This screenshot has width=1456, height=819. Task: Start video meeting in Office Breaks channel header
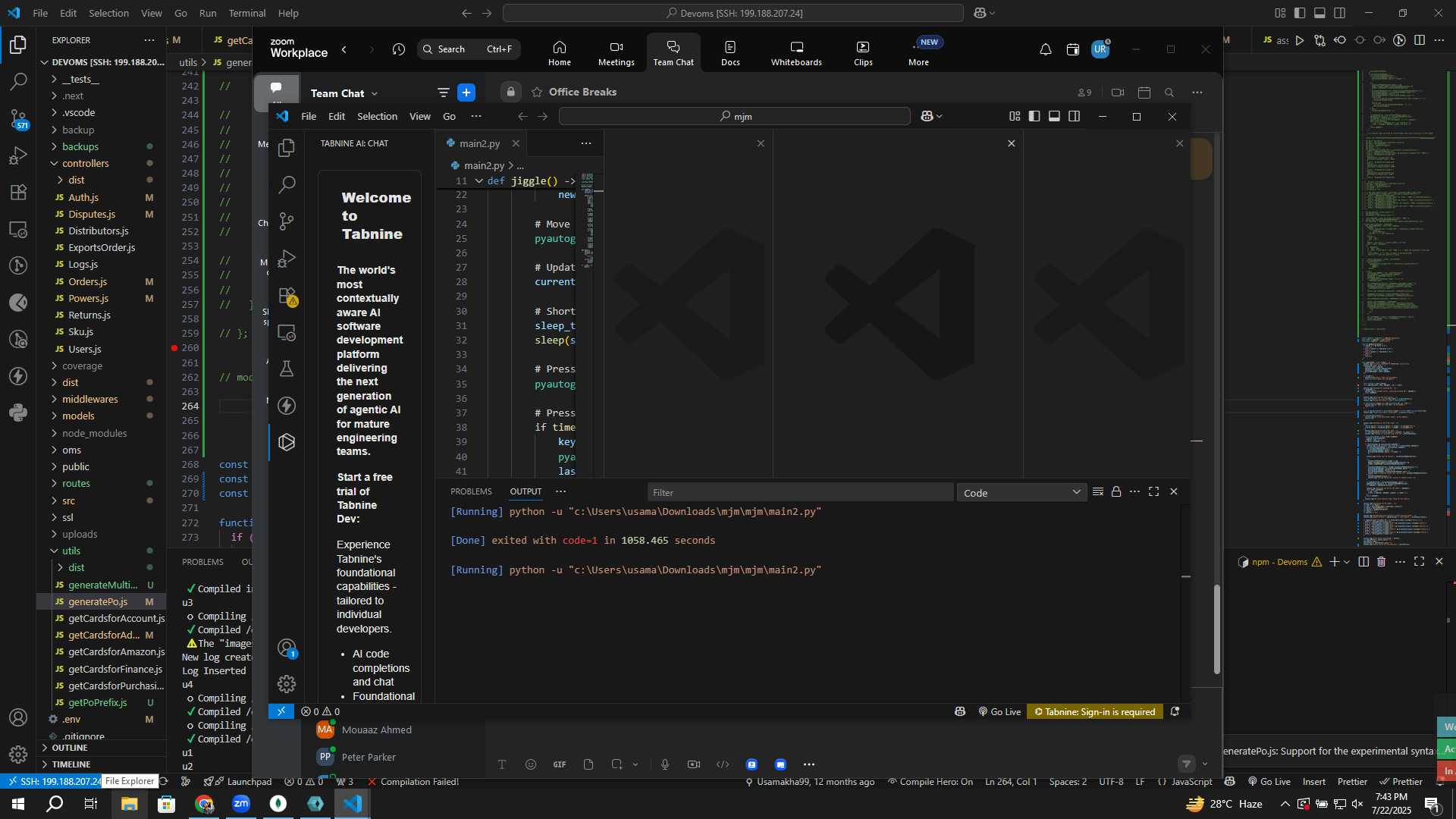tap(1118, 93)
